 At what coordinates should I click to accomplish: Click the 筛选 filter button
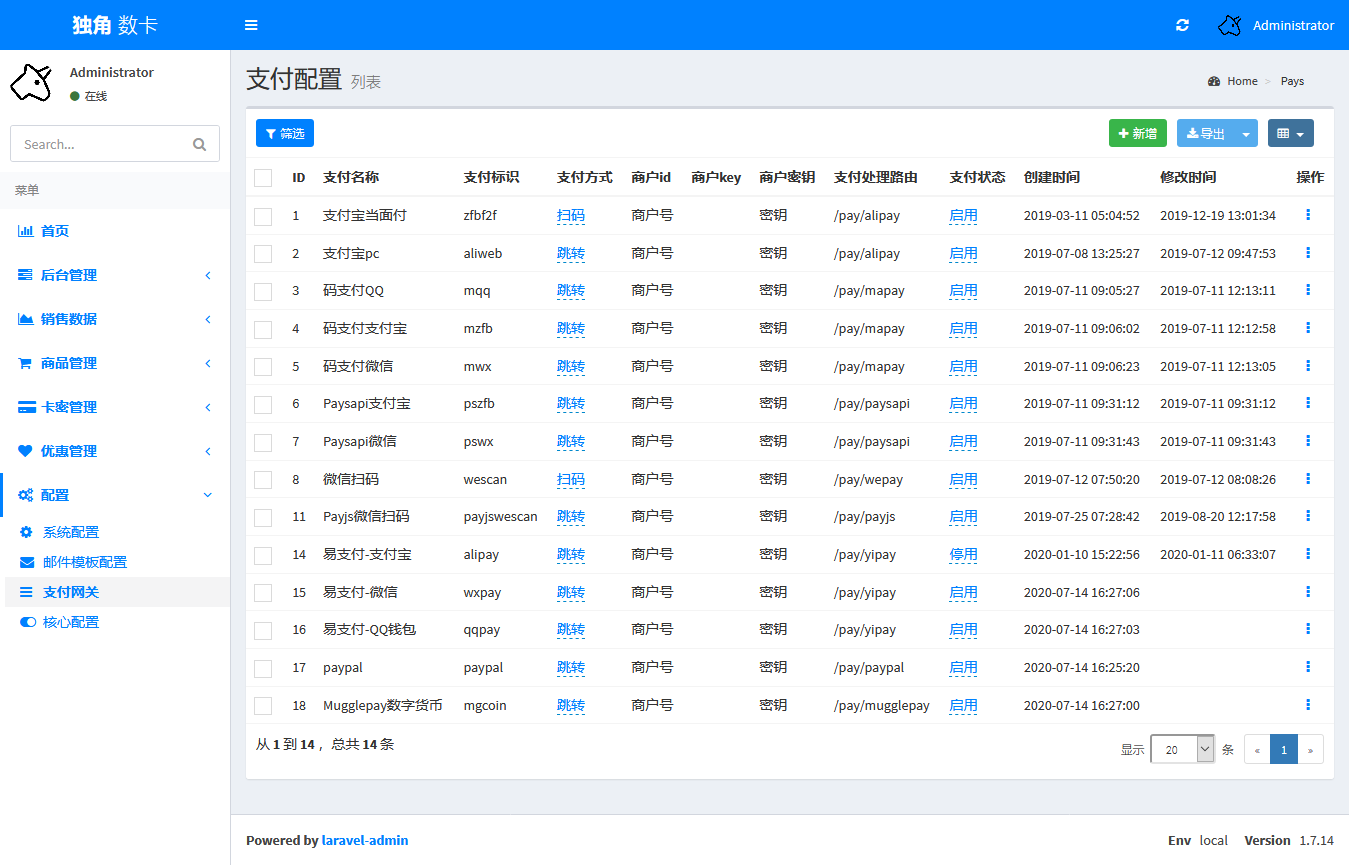(x=285, y=133)
